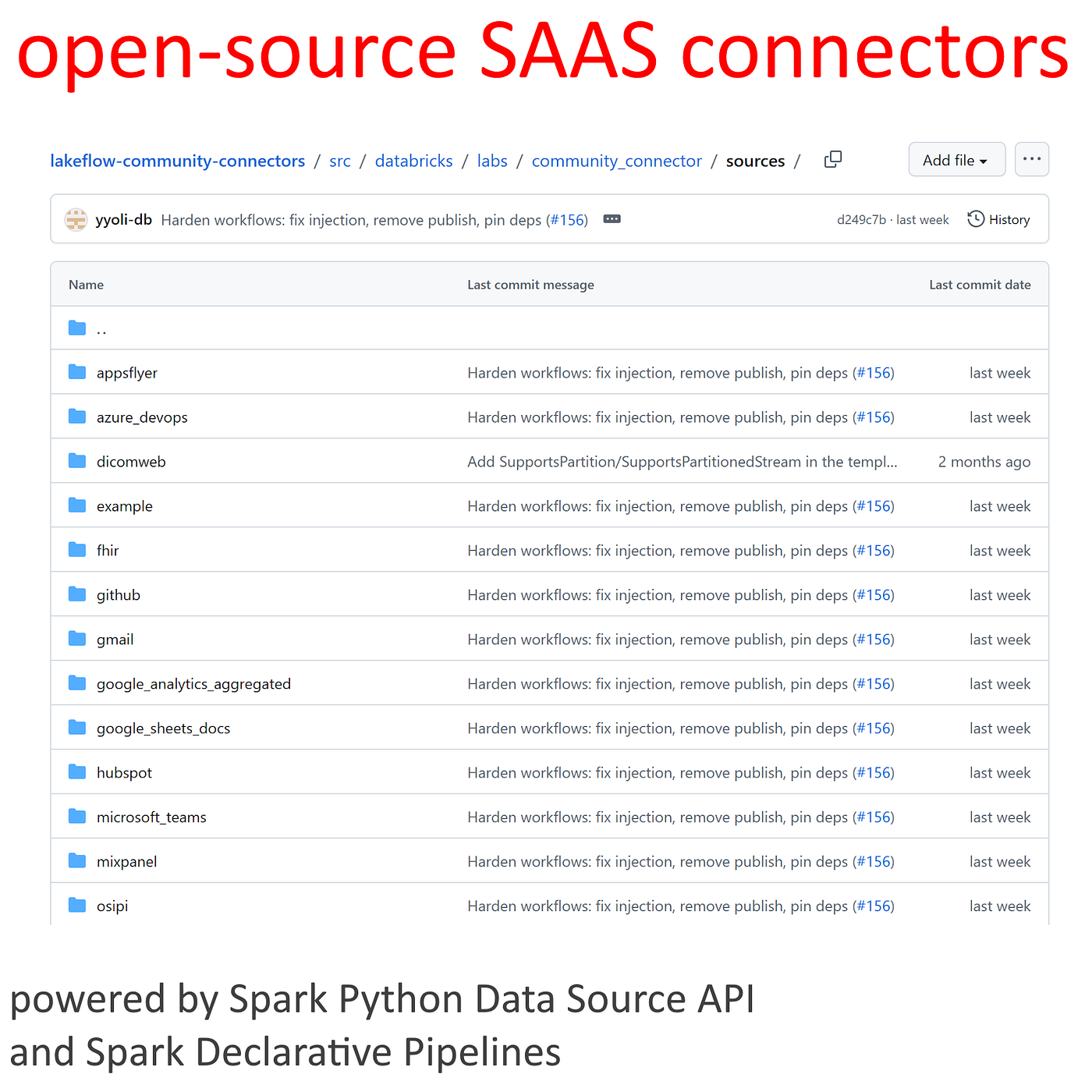Click the osipi folder icon

77,906
